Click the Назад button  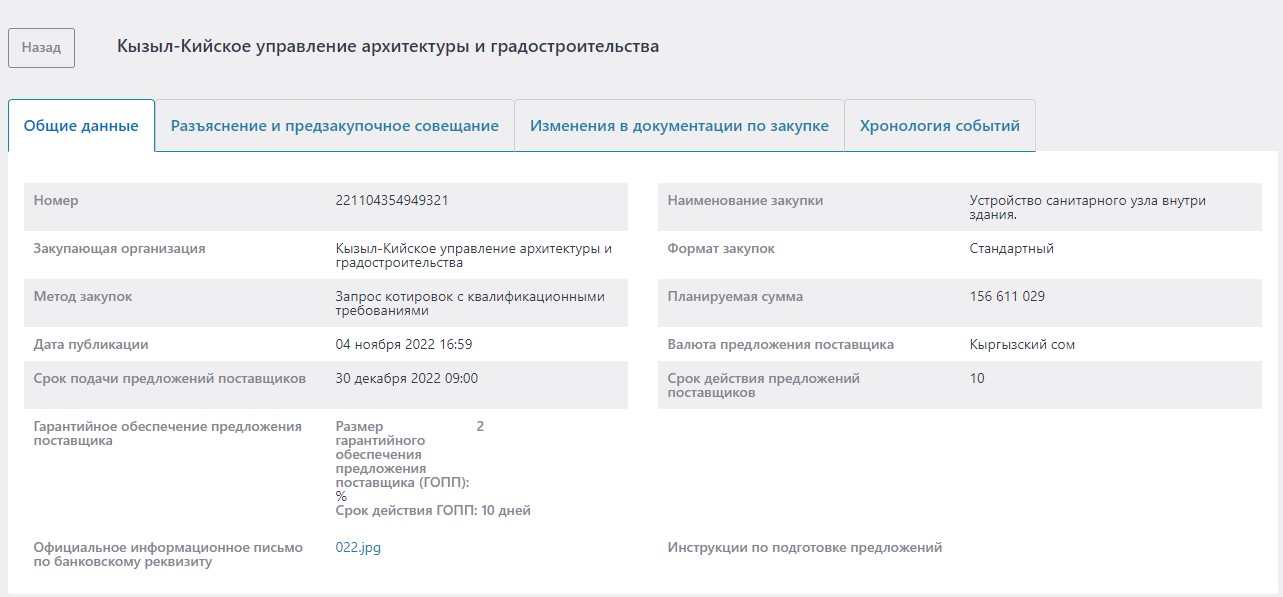coord(41,47)
